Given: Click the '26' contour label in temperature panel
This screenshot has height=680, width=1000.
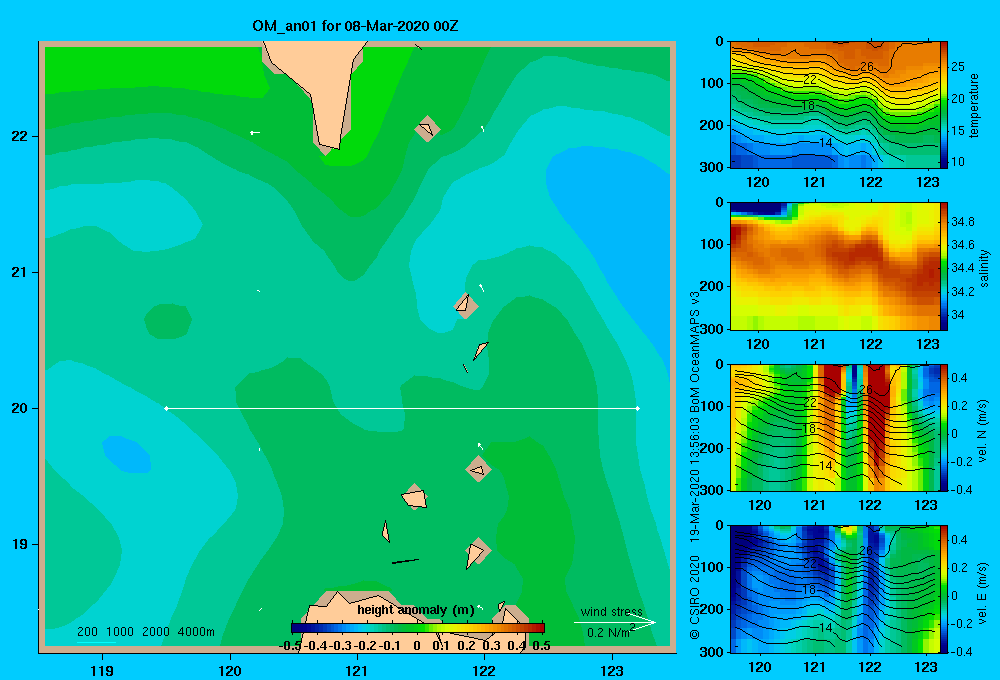Looking at the screenshot, I should 866,66.
